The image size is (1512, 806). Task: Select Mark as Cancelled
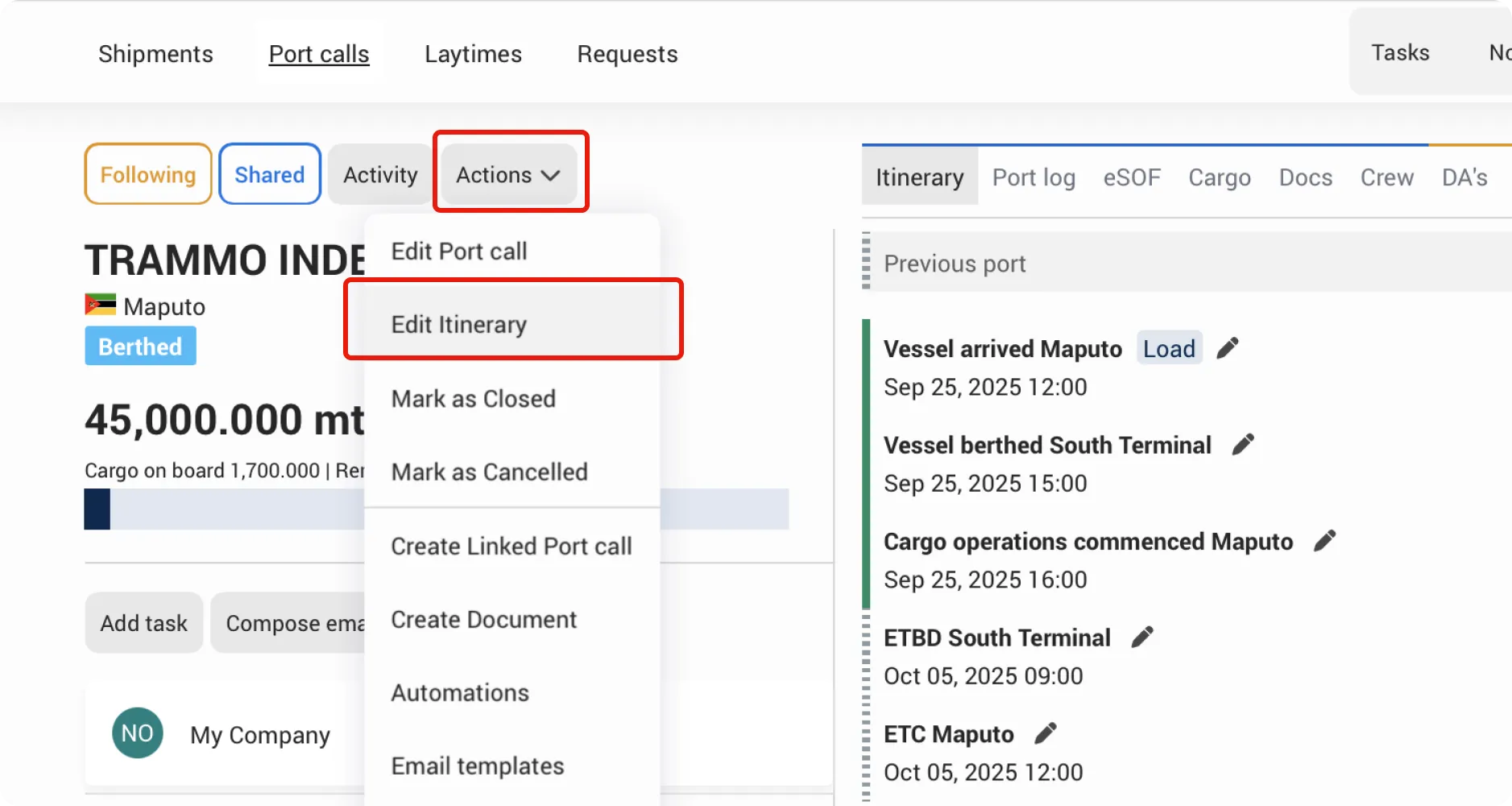tap(512, 472)
